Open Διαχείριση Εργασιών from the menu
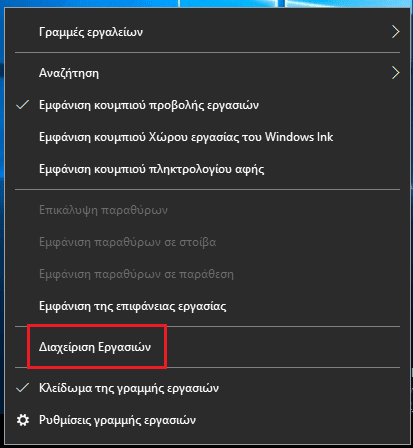Image resolution: width=413 pixels, height=448 pixels. tap(207, 347)
